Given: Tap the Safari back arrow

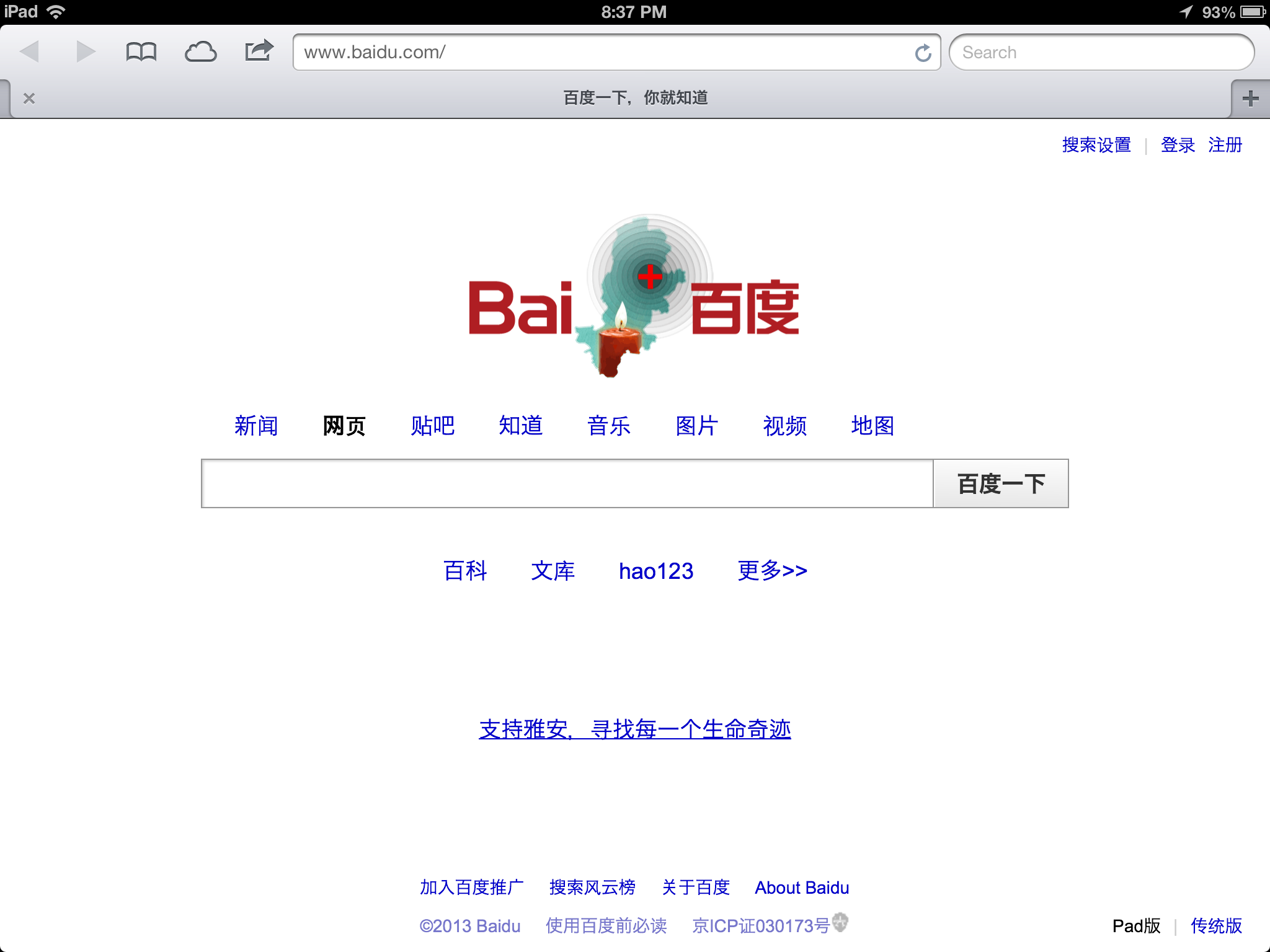Looking at the screenshot, I should 29,51.
